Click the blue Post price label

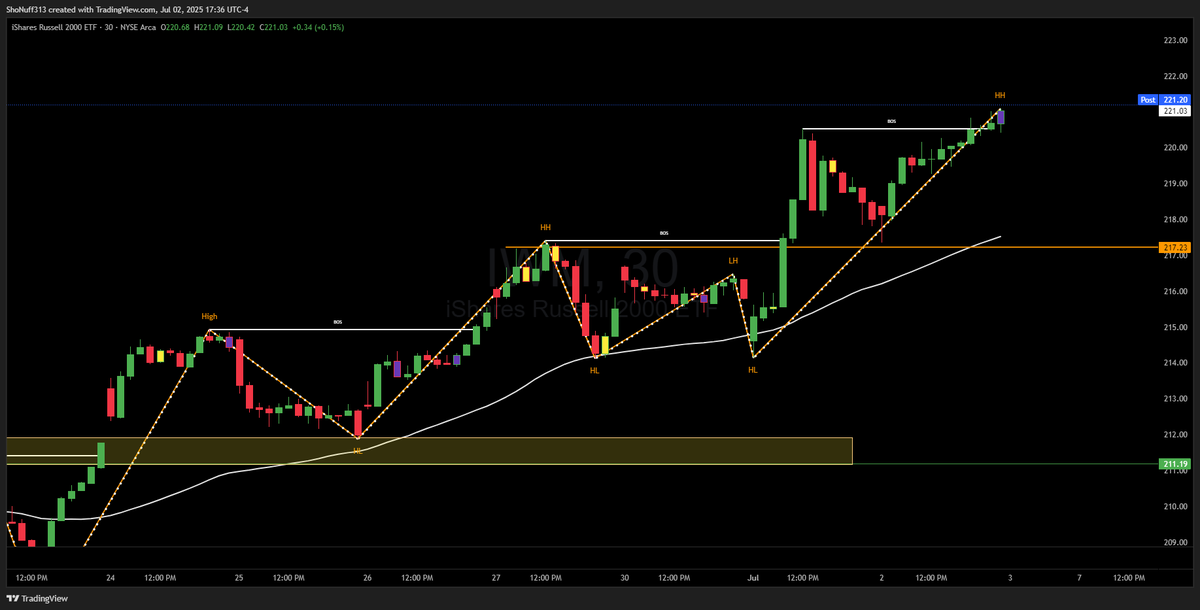(1149, 100)
